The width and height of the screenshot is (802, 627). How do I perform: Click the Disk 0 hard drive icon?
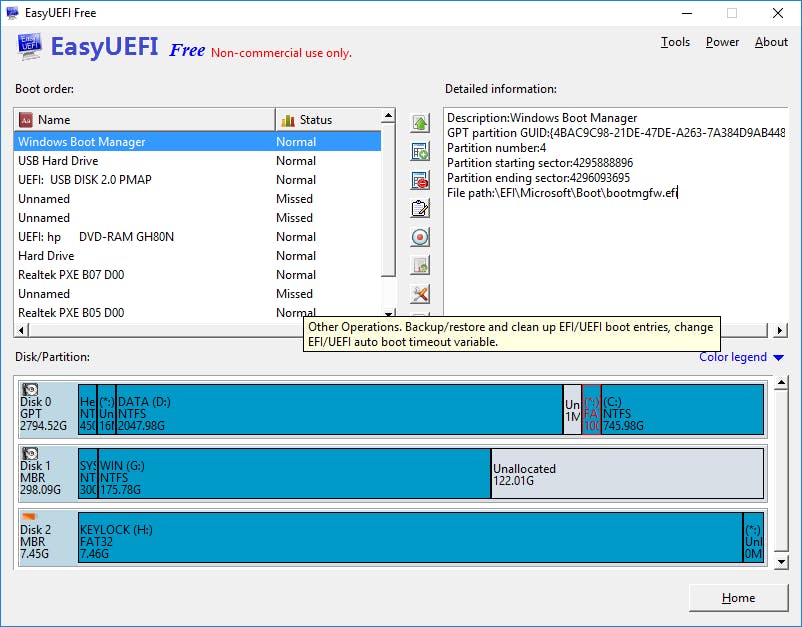(30, 389)
